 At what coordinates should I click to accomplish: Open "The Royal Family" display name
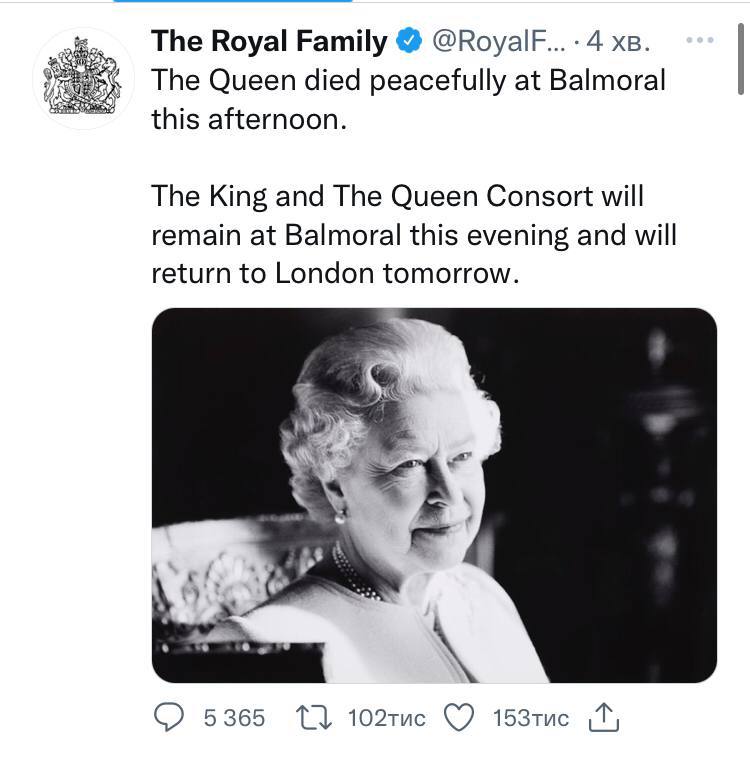point(269,41)
